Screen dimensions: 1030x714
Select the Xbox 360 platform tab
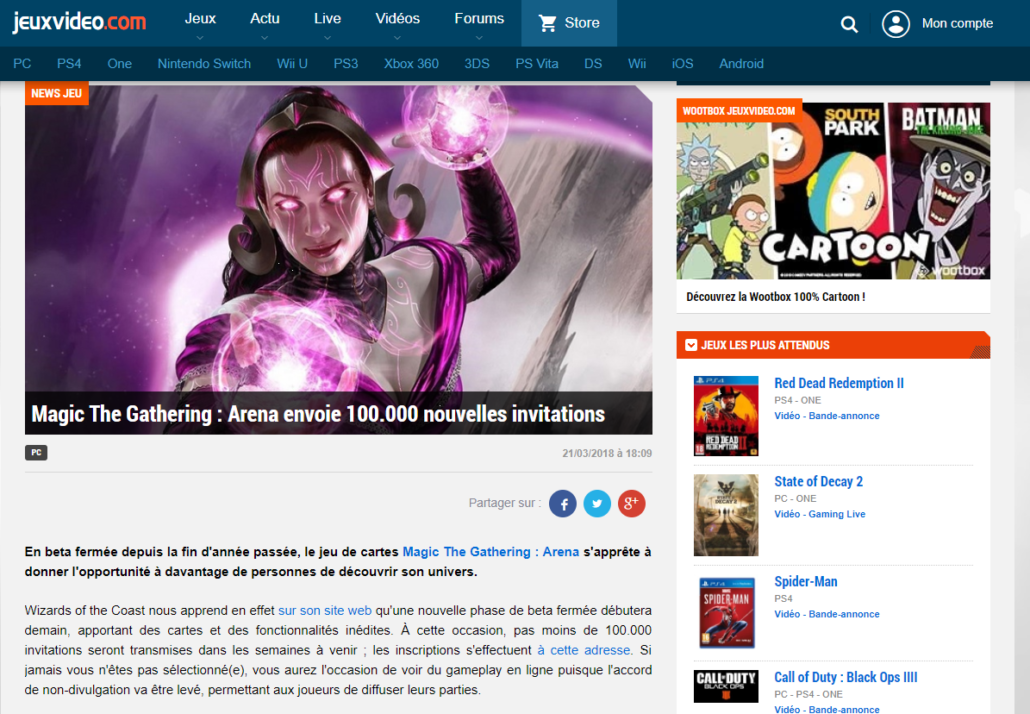click(411, 64)
